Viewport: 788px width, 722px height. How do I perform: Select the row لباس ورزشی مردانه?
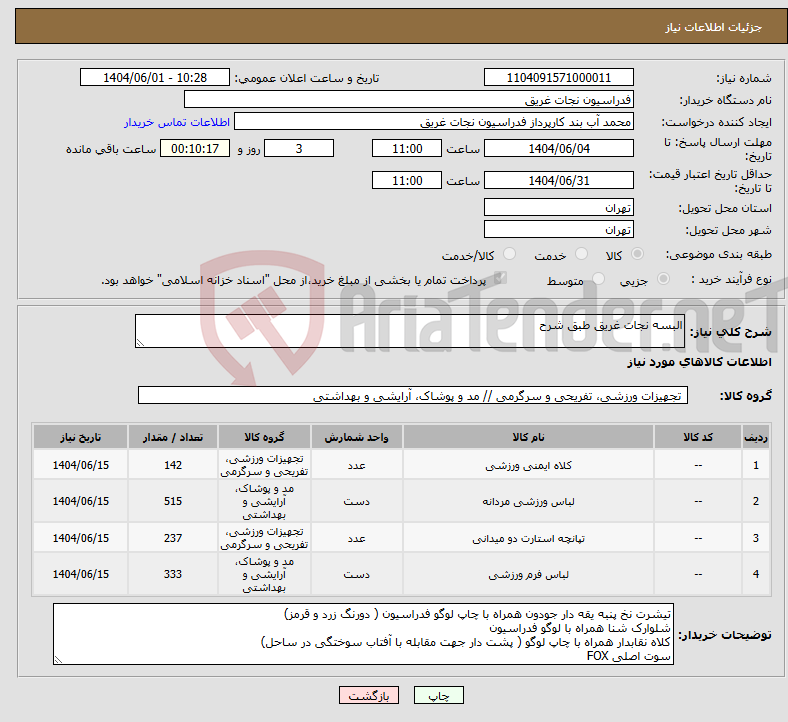pos(402,501)
